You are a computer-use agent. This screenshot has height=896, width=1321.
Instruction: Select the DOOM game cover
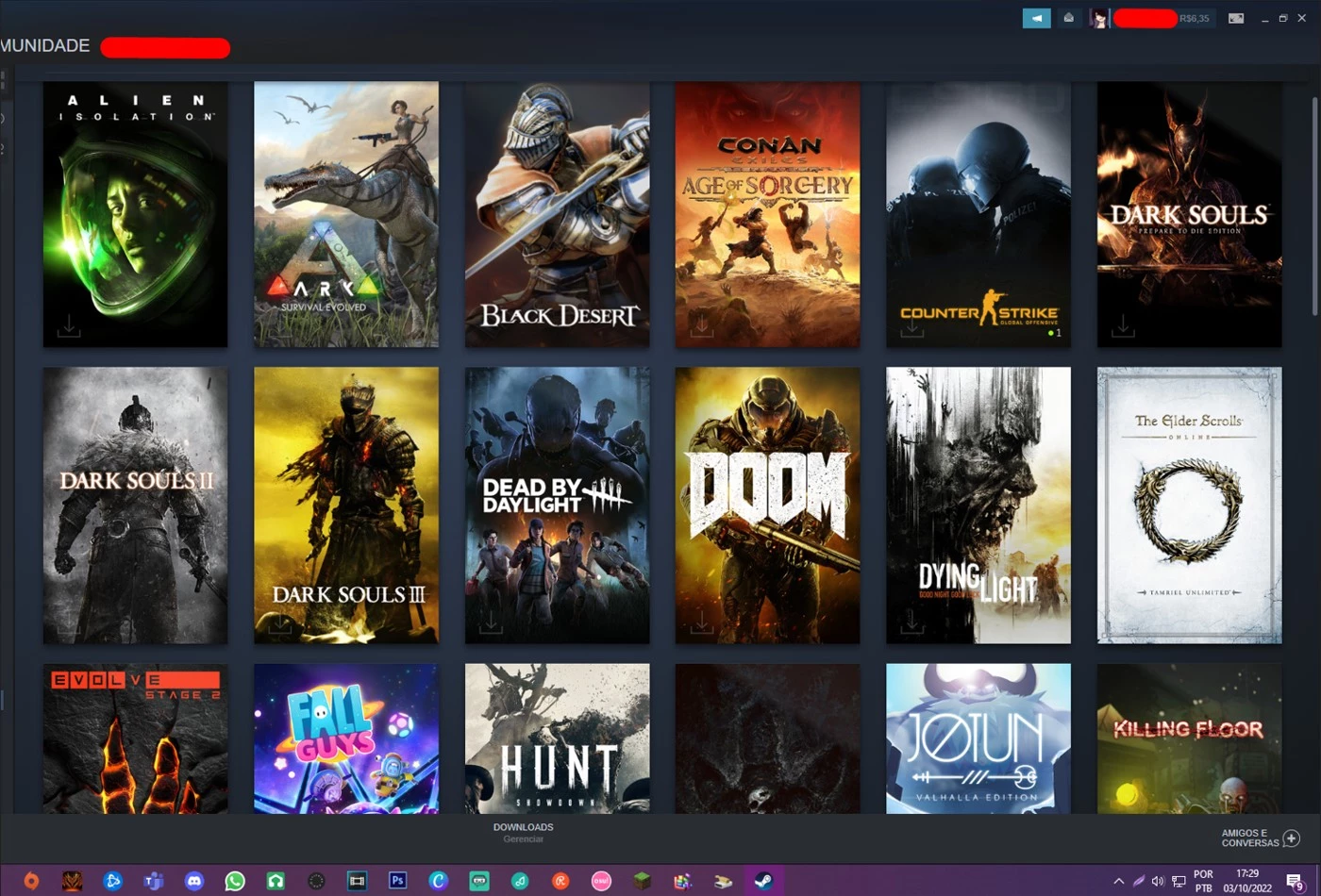(767, 506)
